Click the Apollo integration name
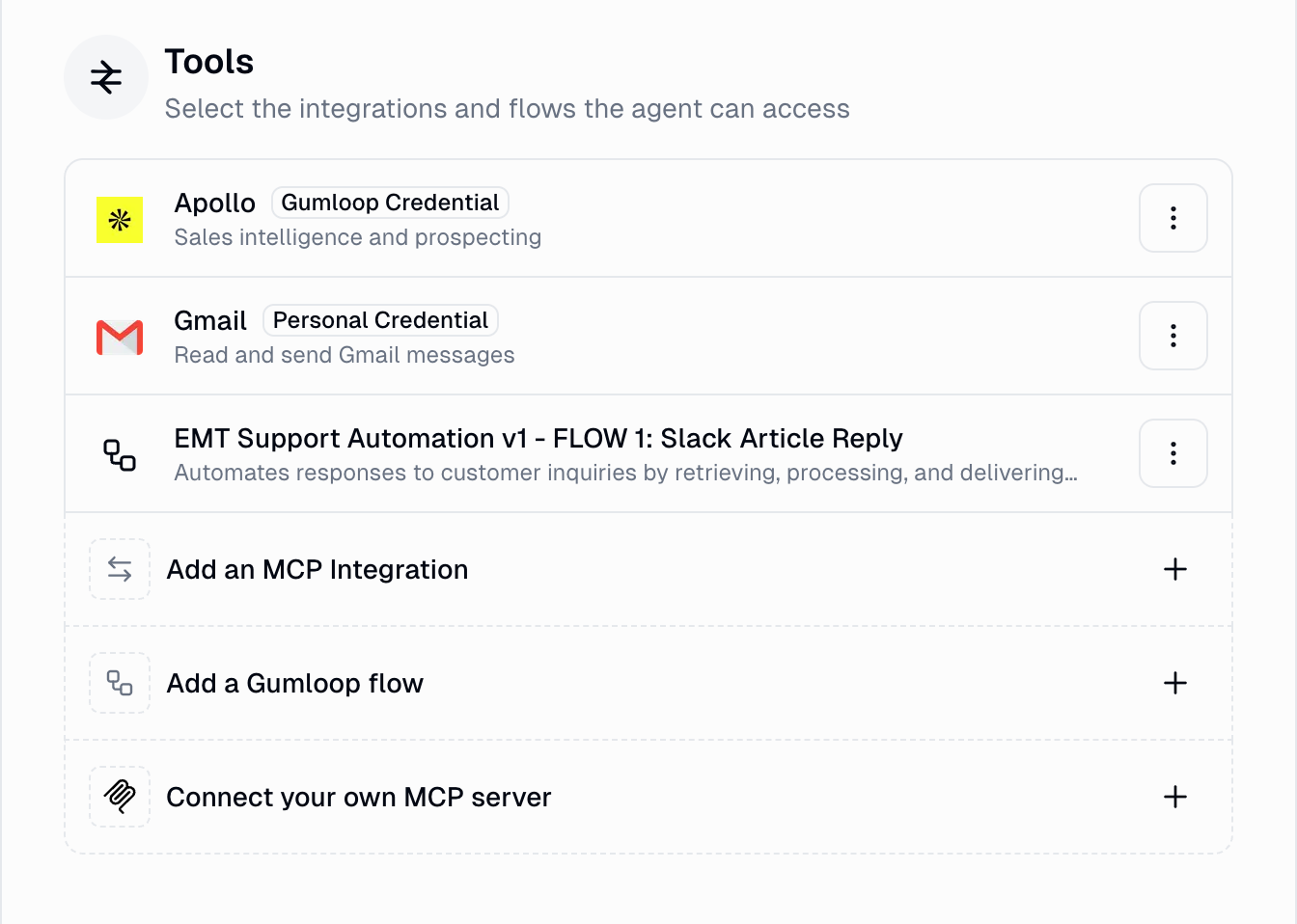The image size is (1297, 924). point(214,204)
